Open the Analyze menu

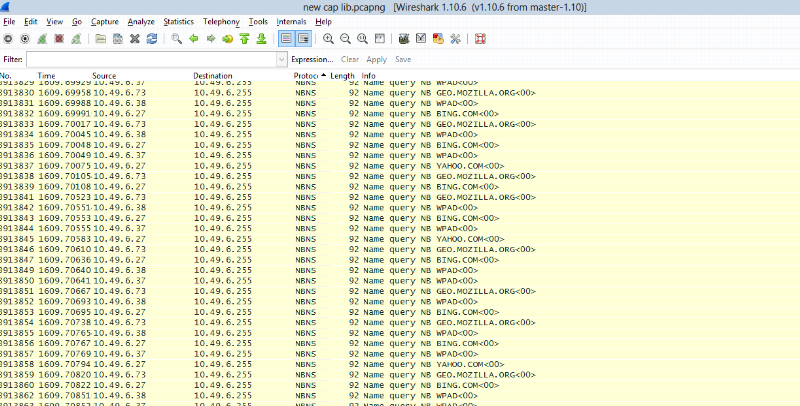(x=141, y=21)
